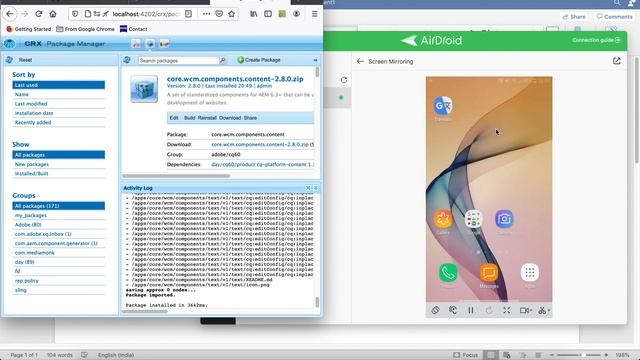640x360 pixels.
Task: Select my_packages group
Action: click(x=58, y=215)
